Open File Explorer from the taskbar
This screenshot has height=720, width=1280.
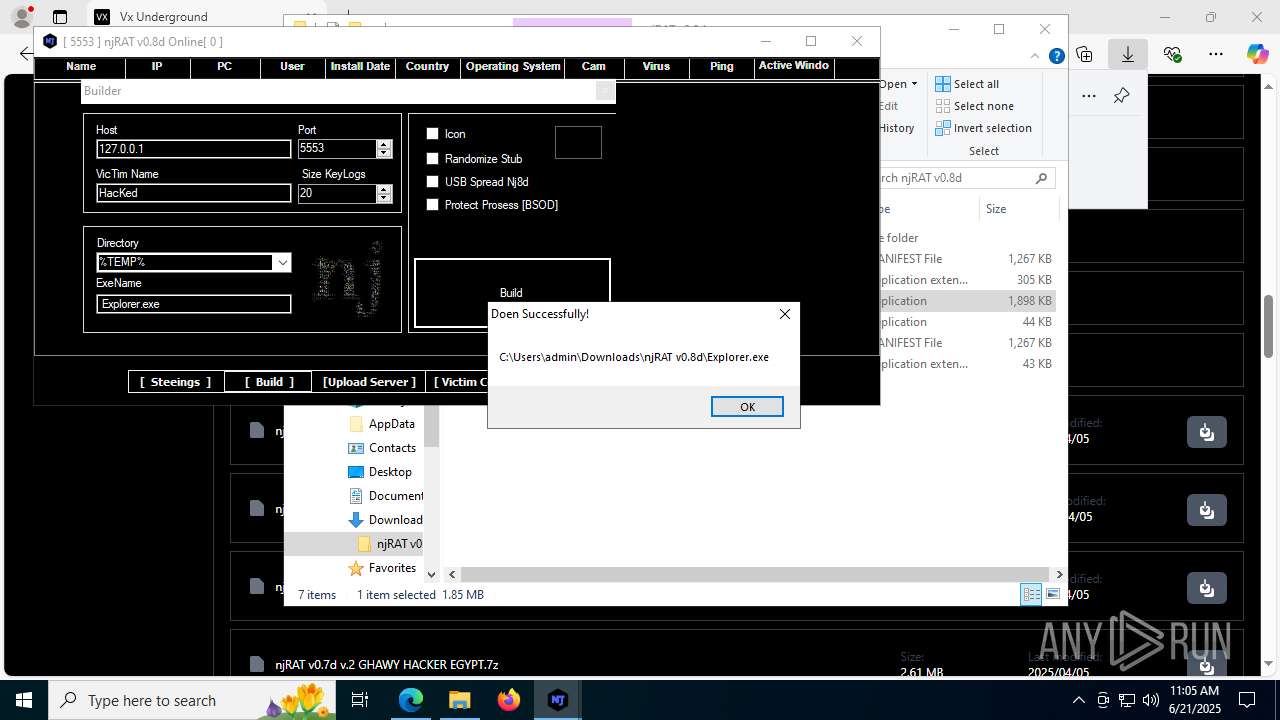(459, 700)
